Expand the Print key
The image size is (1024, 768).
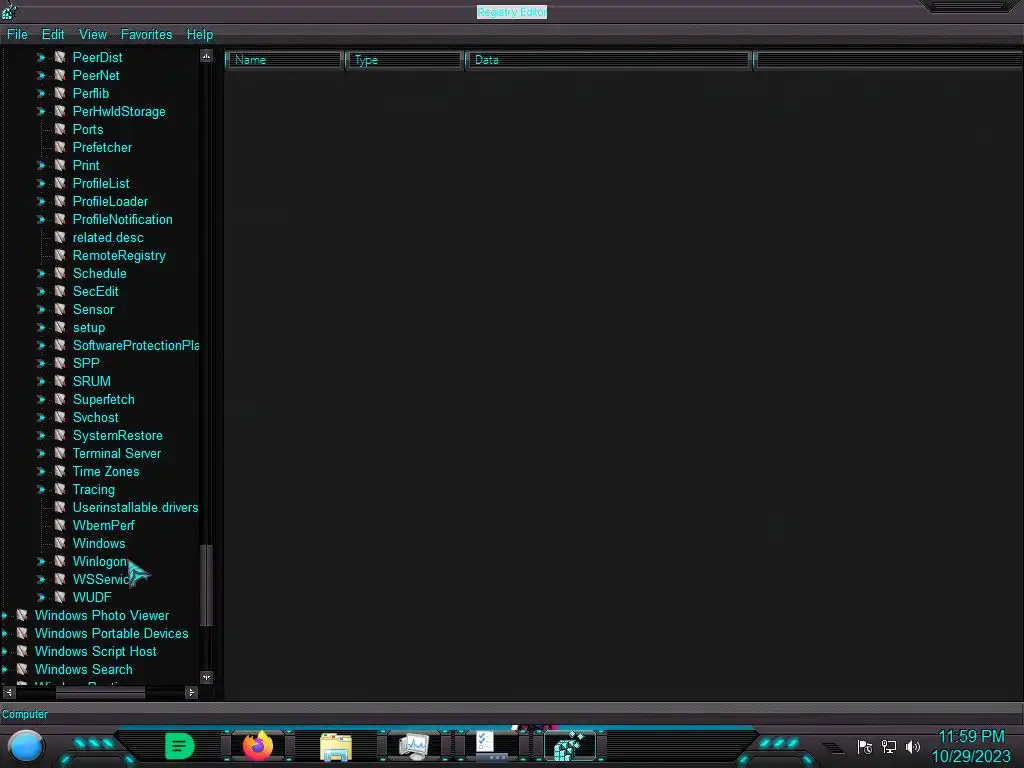tap(40, 165)
